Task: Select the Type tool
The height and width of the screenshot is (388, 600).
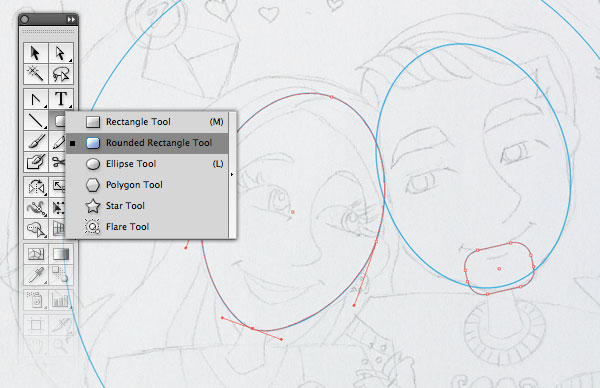Action: point(60,99)
